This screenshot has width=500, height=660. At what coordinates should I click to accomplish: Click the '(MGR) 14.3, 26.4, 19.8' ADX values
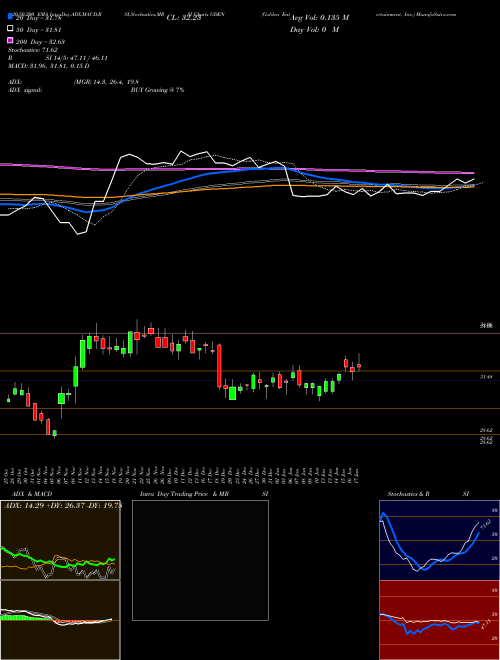click(x=106, y=82)
